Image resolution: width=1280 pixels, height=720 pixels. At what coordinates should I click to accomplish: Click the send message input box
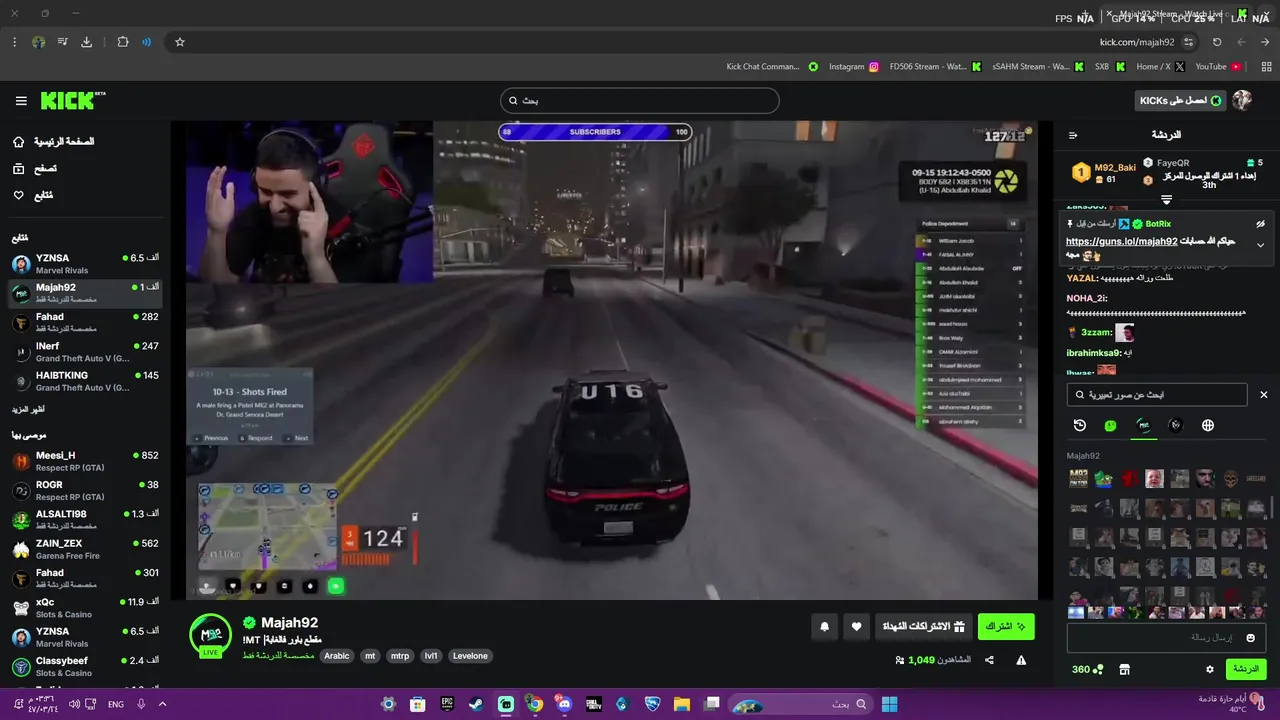(1167, 637)
